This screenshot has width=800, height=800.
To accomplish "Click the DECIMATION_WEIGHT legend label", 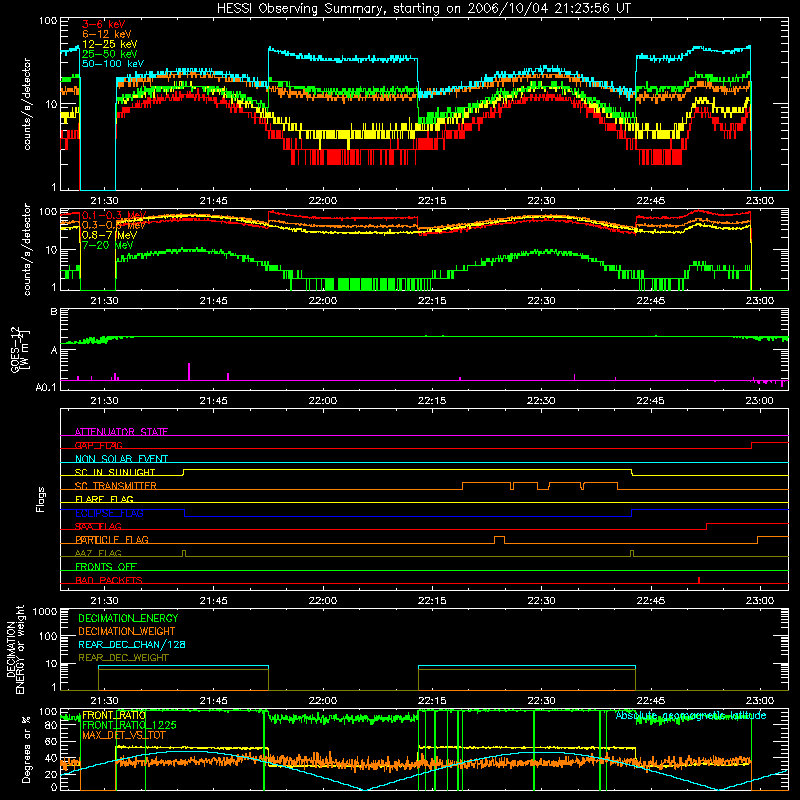I will (127, 631).
